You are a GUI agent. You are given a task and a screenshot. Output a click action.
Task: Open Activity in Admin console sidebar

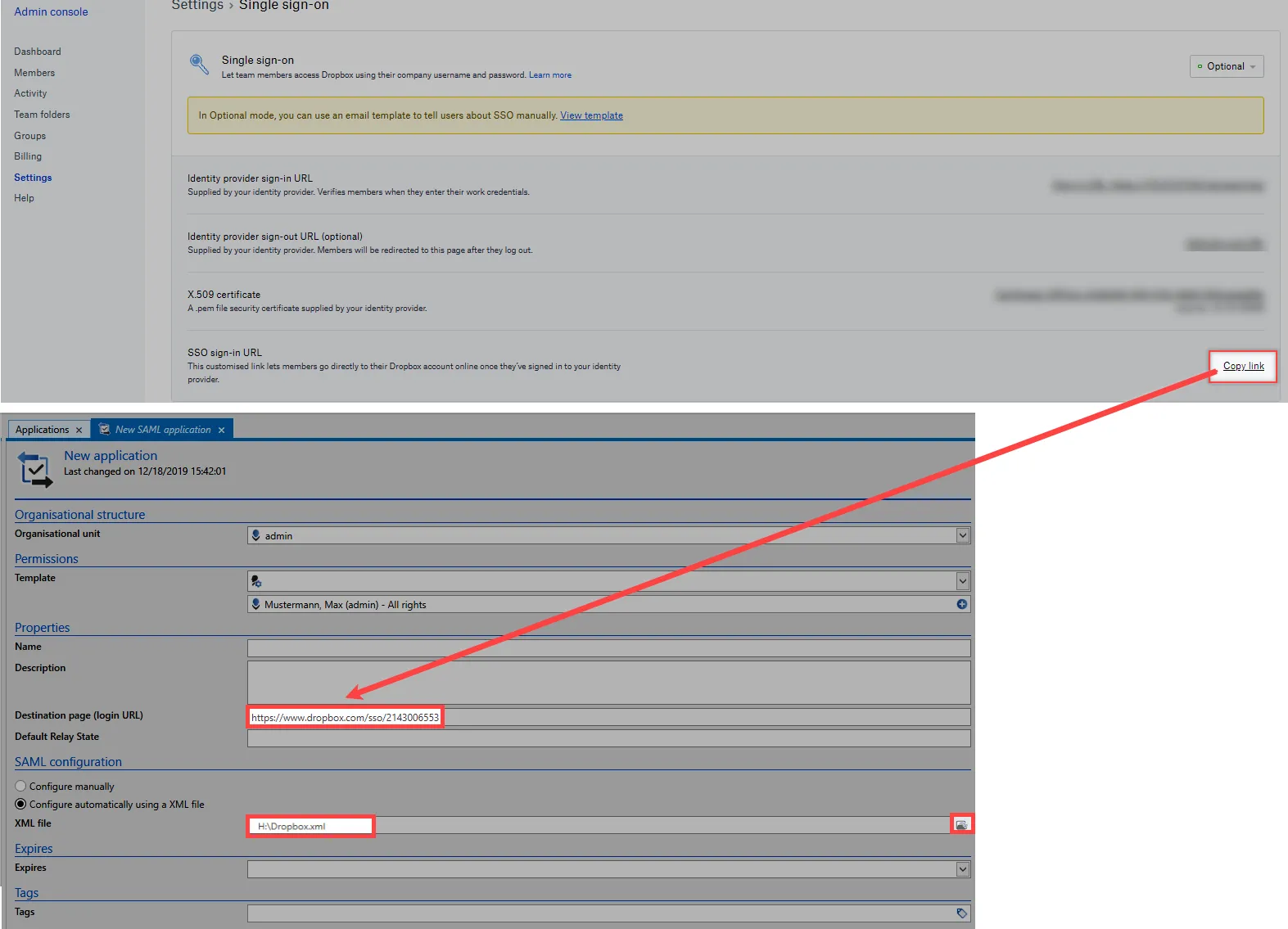click(30, 93)
